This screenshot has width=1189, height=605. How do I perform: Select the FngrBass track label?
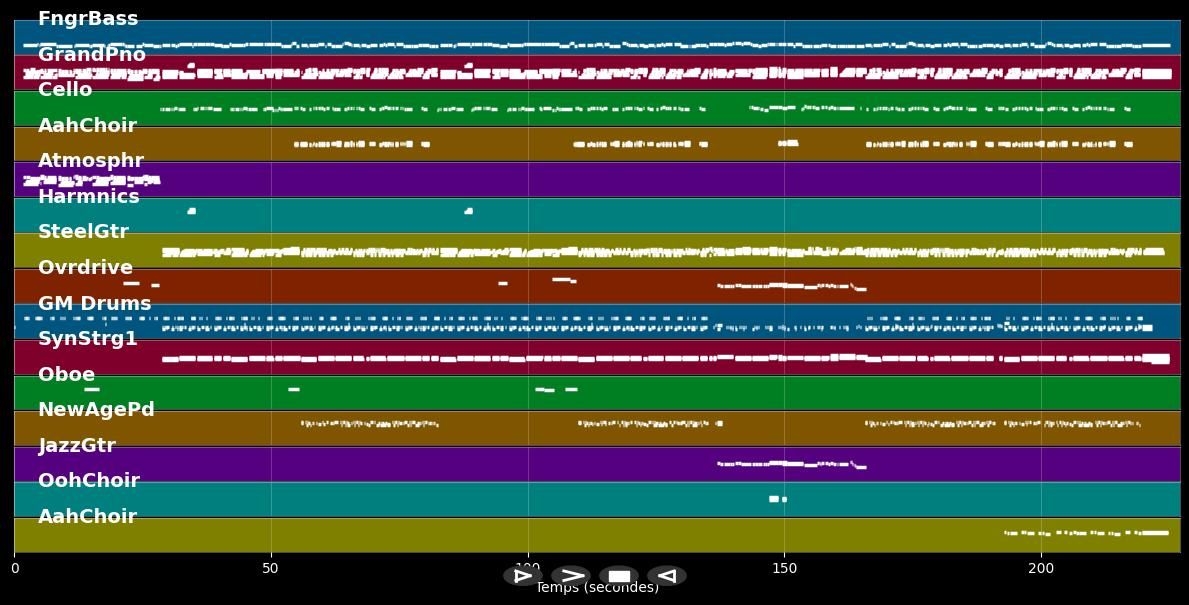(x=88, y=19)
